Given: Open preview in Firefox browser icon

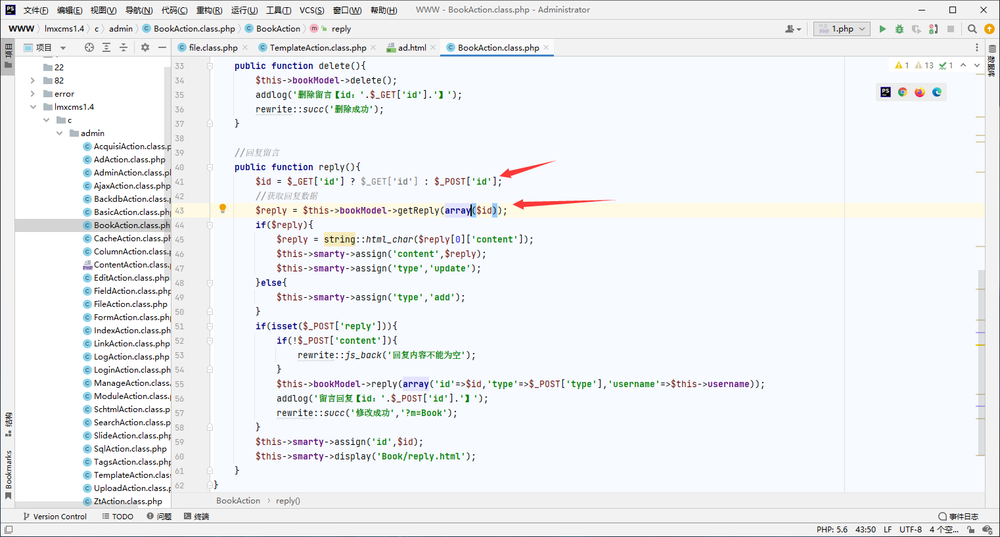Looking at the screenshot, I should pos(920,92).
